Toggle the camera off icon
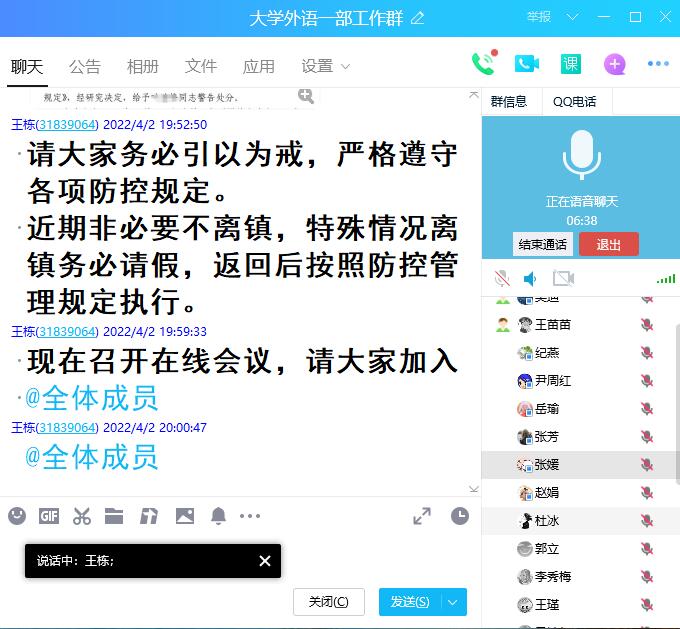 tap(563, 278)
